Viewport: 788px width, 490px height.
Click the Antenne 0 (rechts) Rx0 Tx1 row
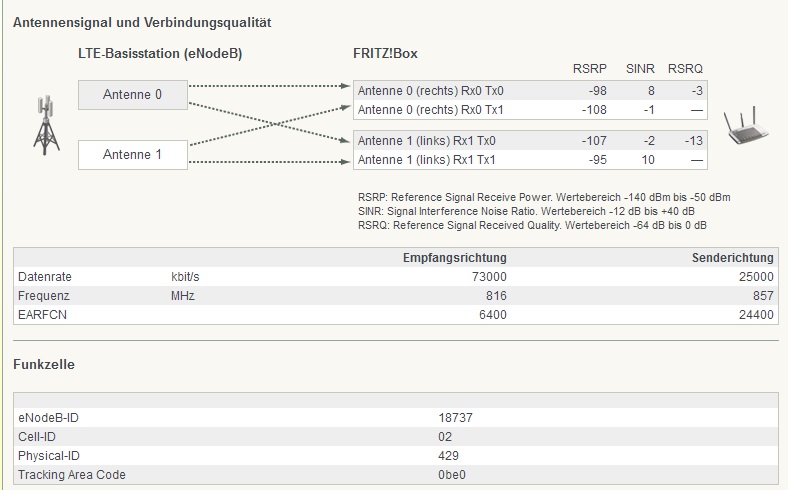pyautogui.click(x=530, y=110)
